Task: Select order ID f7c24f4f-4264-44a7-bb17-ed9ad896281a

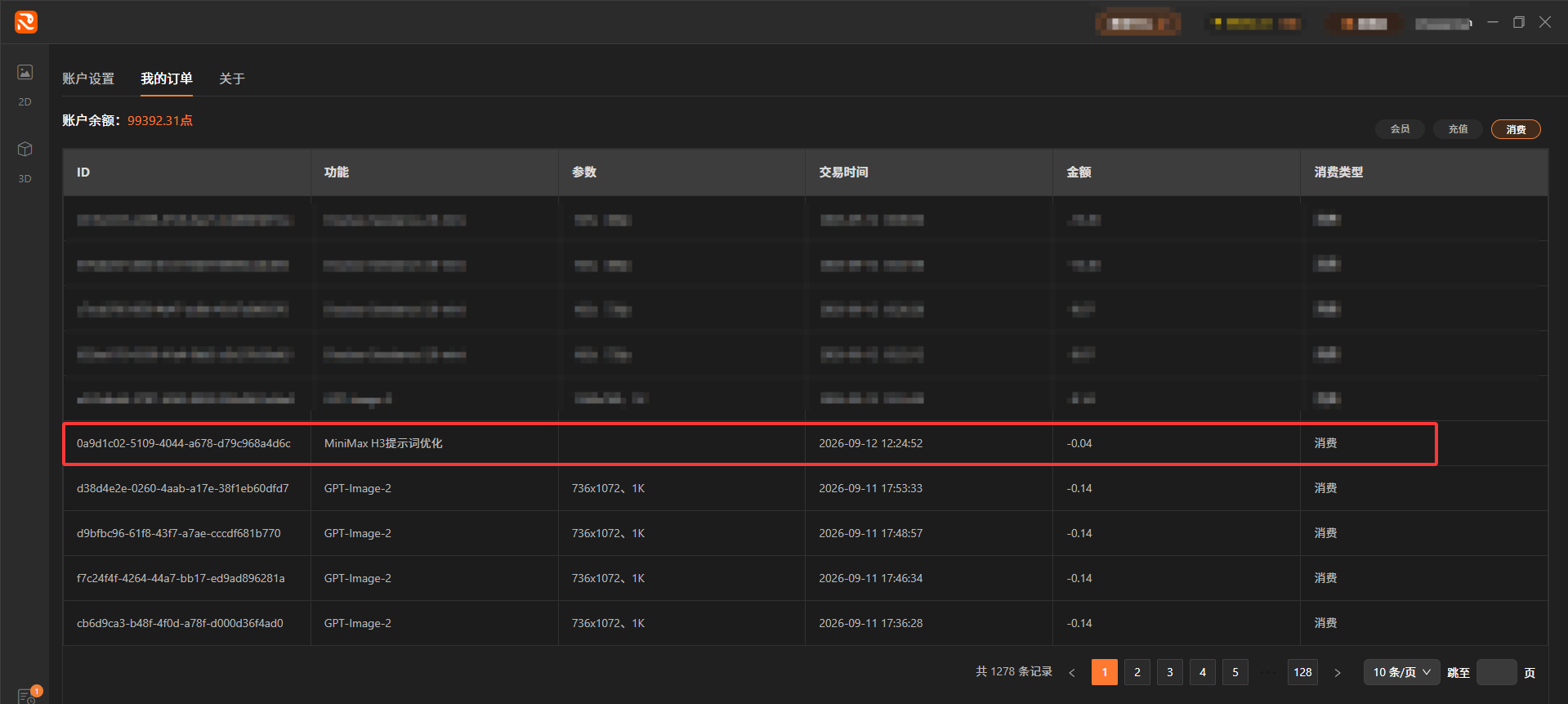Action: coord(181,578)
